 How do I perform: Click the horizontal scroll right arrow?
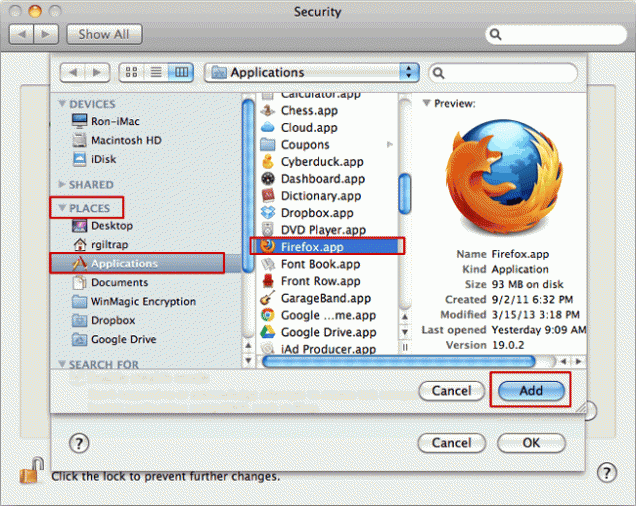(578, 361)
